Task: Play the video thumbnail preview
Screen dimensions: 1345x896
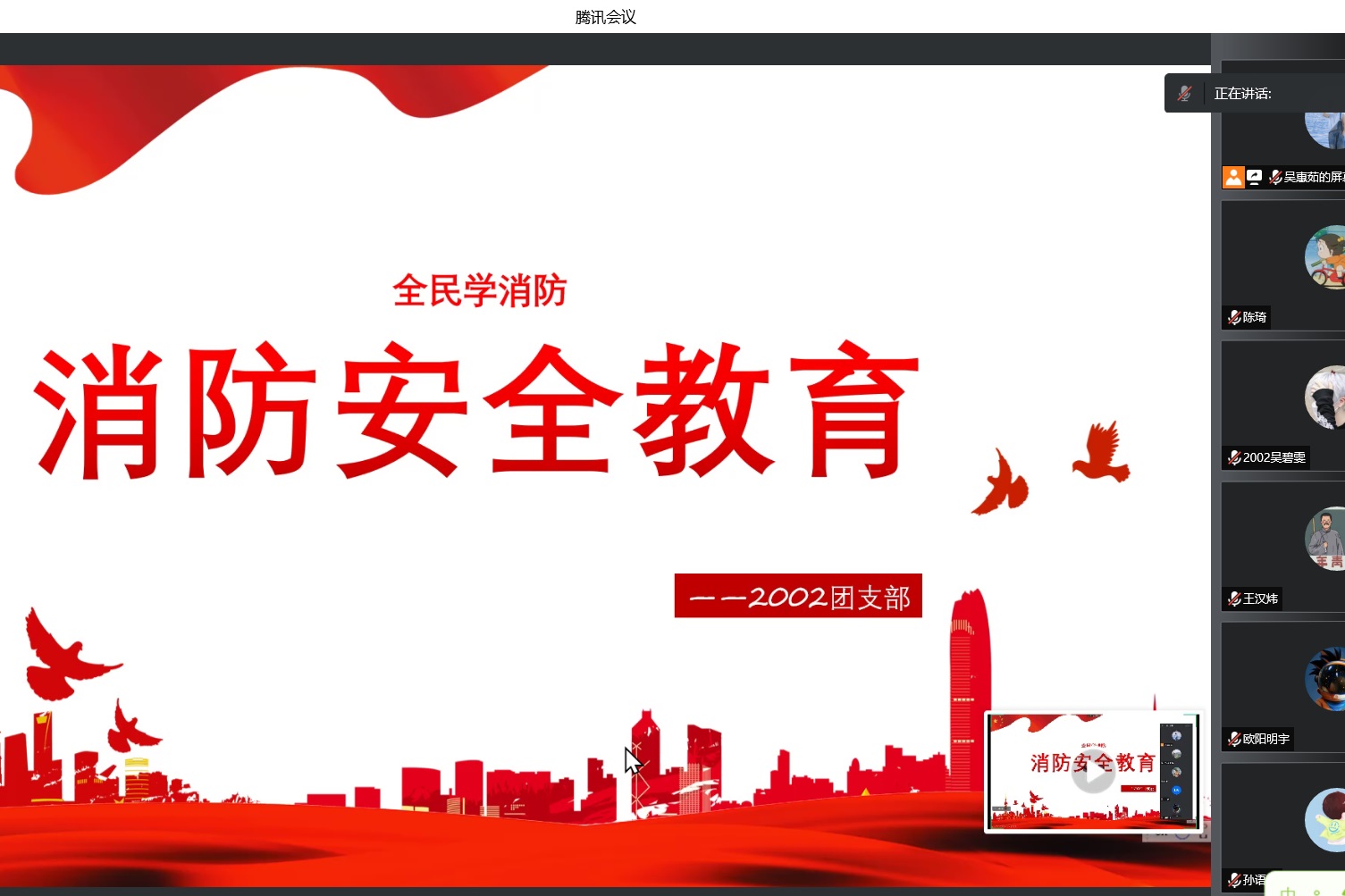Action: coord(1092,772)
